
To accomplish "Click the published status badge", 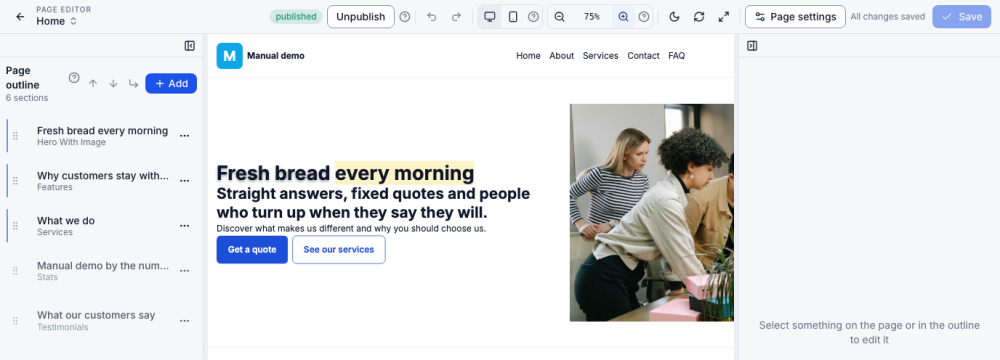I will tap(296, 17).
